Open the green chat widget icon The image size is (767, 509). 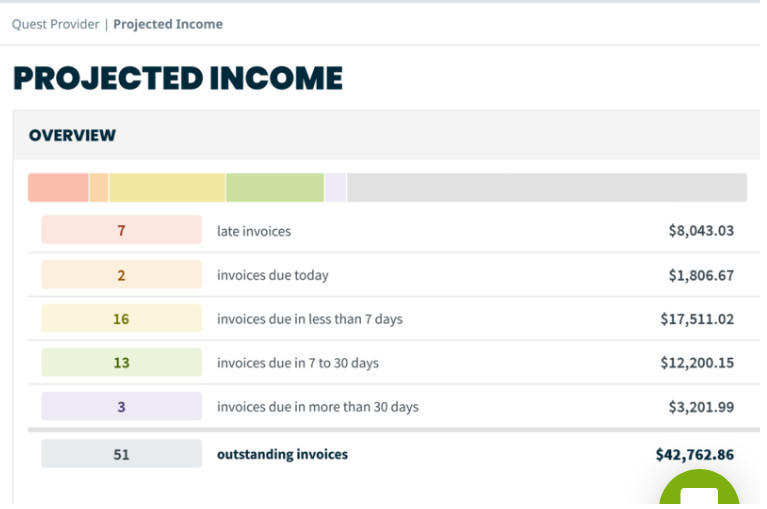(699, 488)
